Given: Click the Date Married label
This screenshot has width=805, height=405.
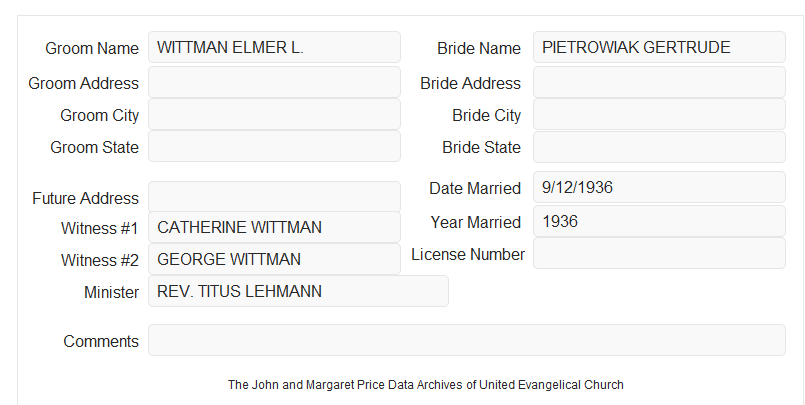Looking at the screenshot, I should click(x=475, y=188).
